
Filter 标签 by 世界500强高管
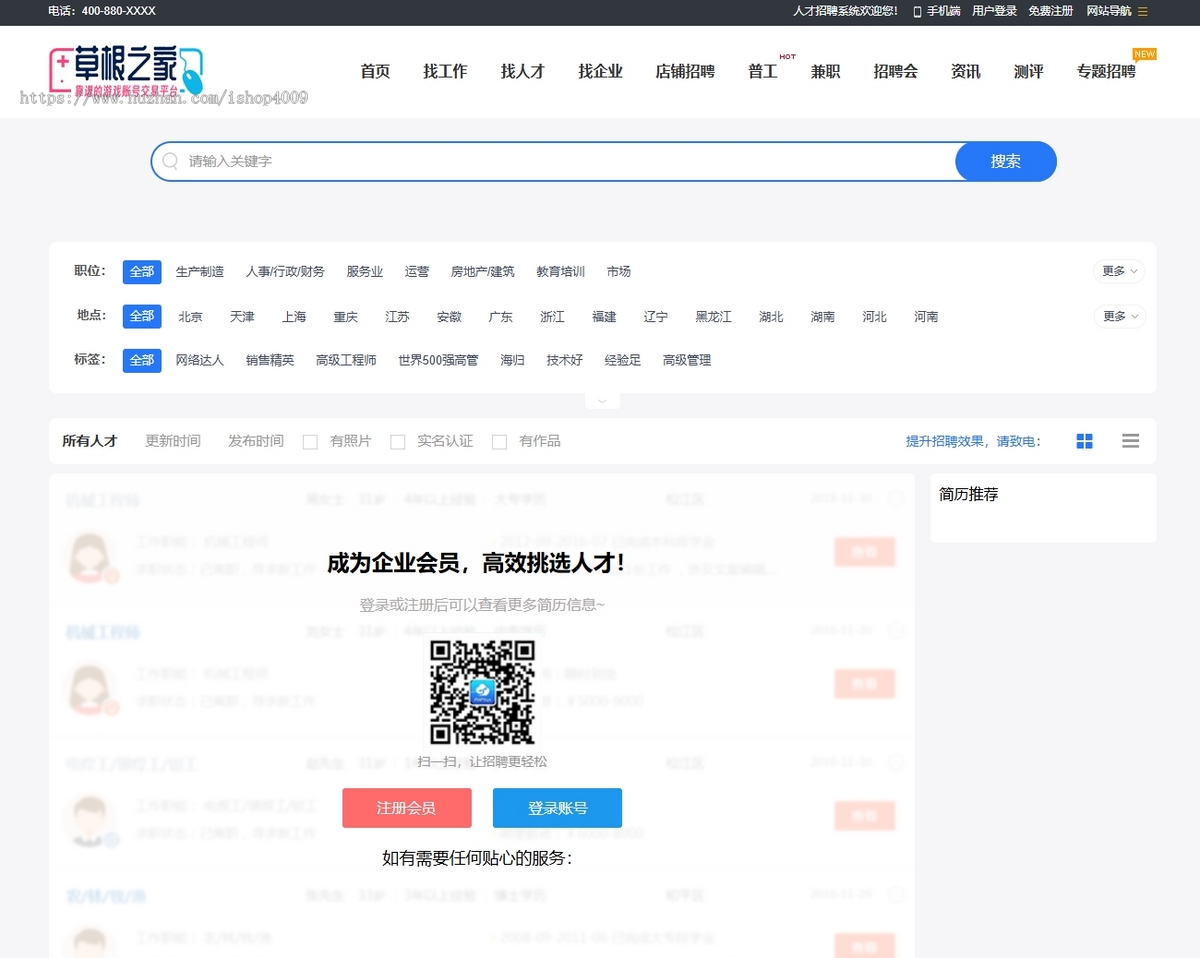coord(438,360)
